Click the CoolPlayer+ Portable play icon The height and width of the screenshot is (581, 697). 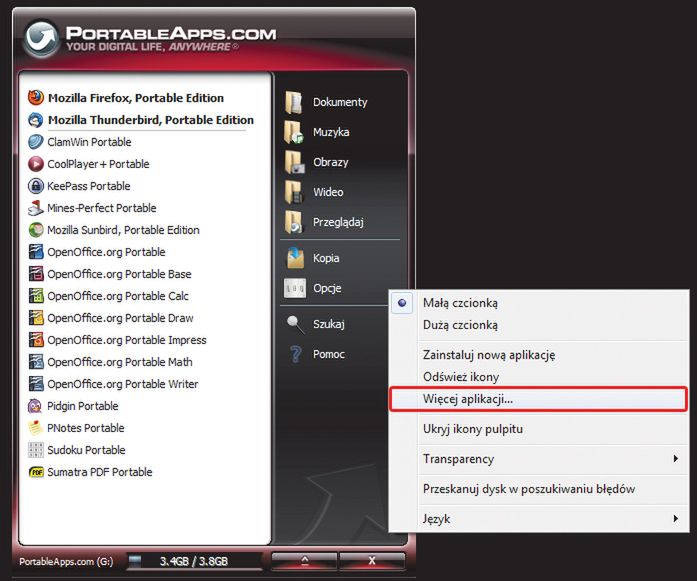[36, 164]
